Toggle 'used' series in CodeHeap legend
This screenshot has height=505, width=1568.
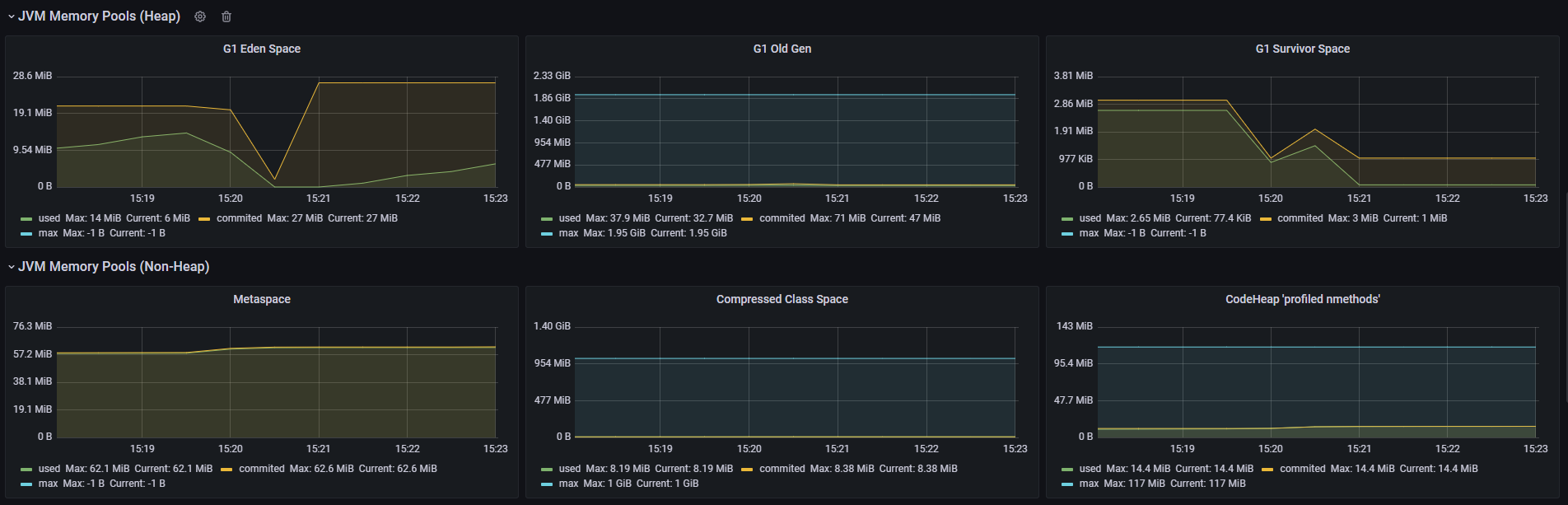coord(1090,469)
